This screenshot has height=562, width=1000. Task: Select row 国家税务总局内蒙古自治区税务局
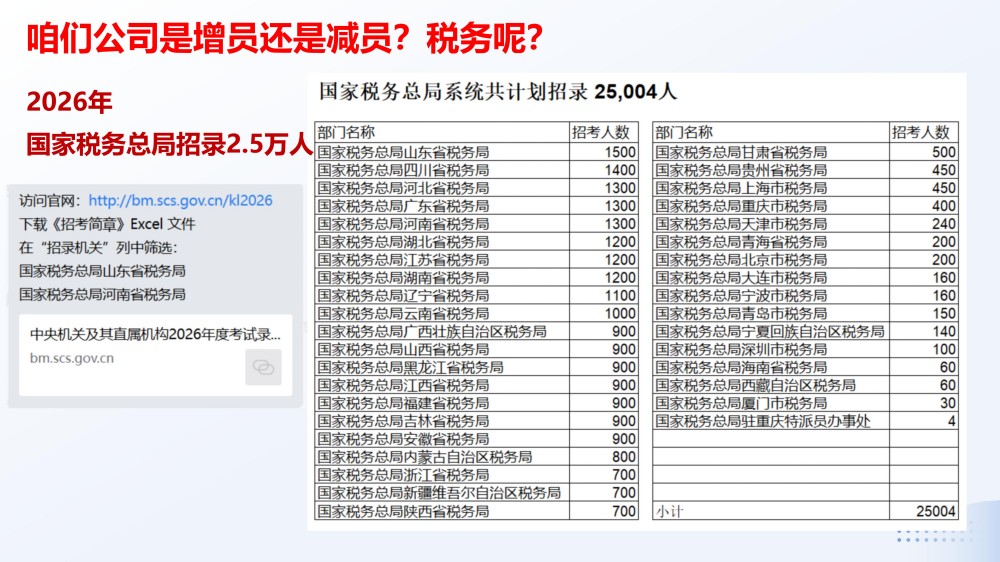click(476, 456)
